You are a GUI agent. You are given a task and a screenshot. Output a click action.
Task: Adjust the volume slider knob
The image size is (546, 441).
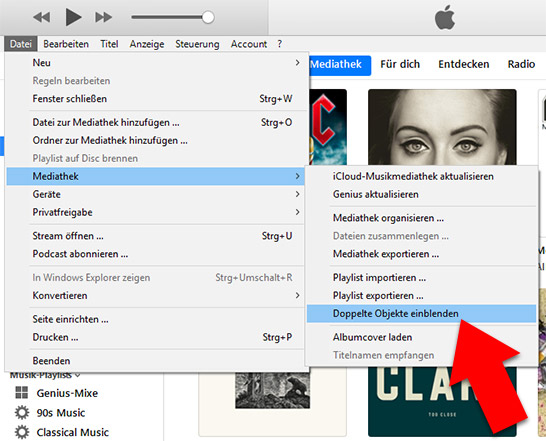pyautogui.click(x=208, y=17)
